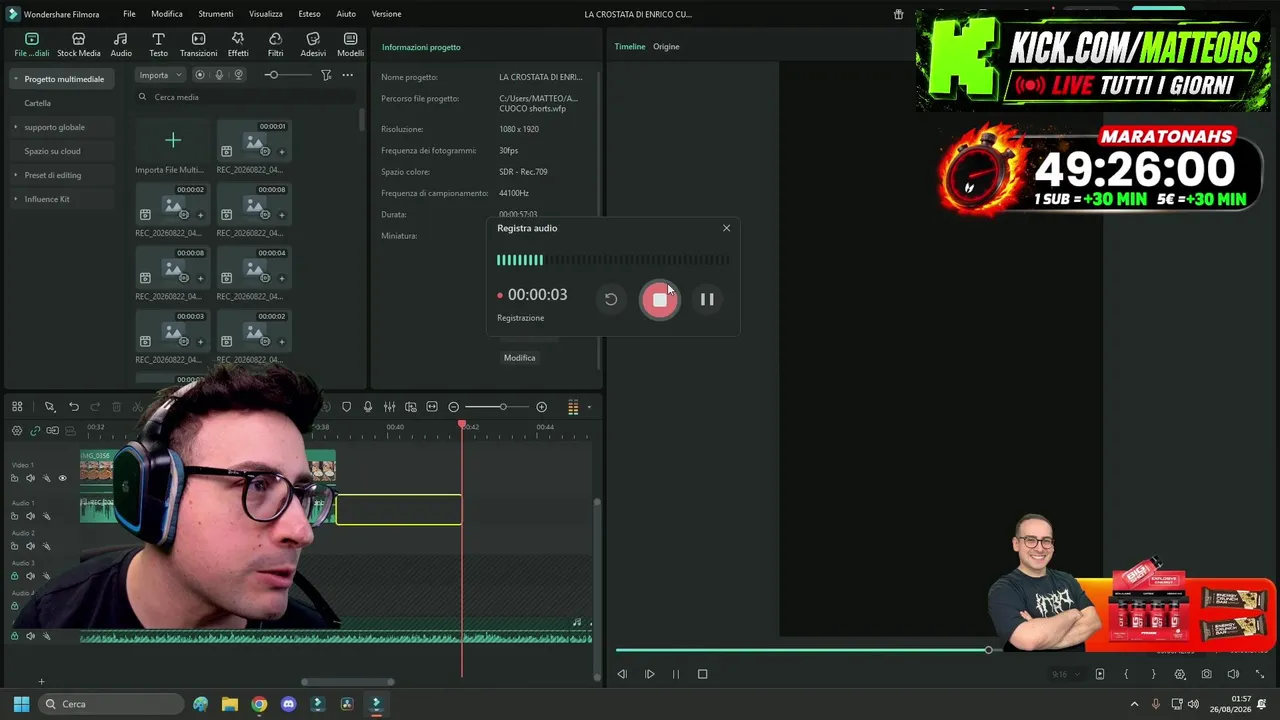
Task: Open Spazio su cloud
Action: (x=52, y=151)
